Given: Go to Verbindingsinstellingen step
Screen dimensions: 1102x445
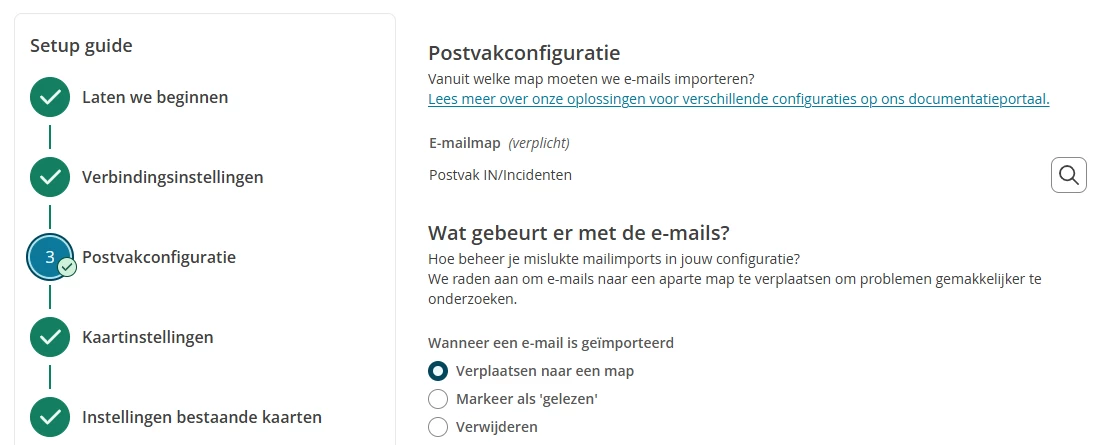Looking at the screenshot, I should [x=173, y=177].
